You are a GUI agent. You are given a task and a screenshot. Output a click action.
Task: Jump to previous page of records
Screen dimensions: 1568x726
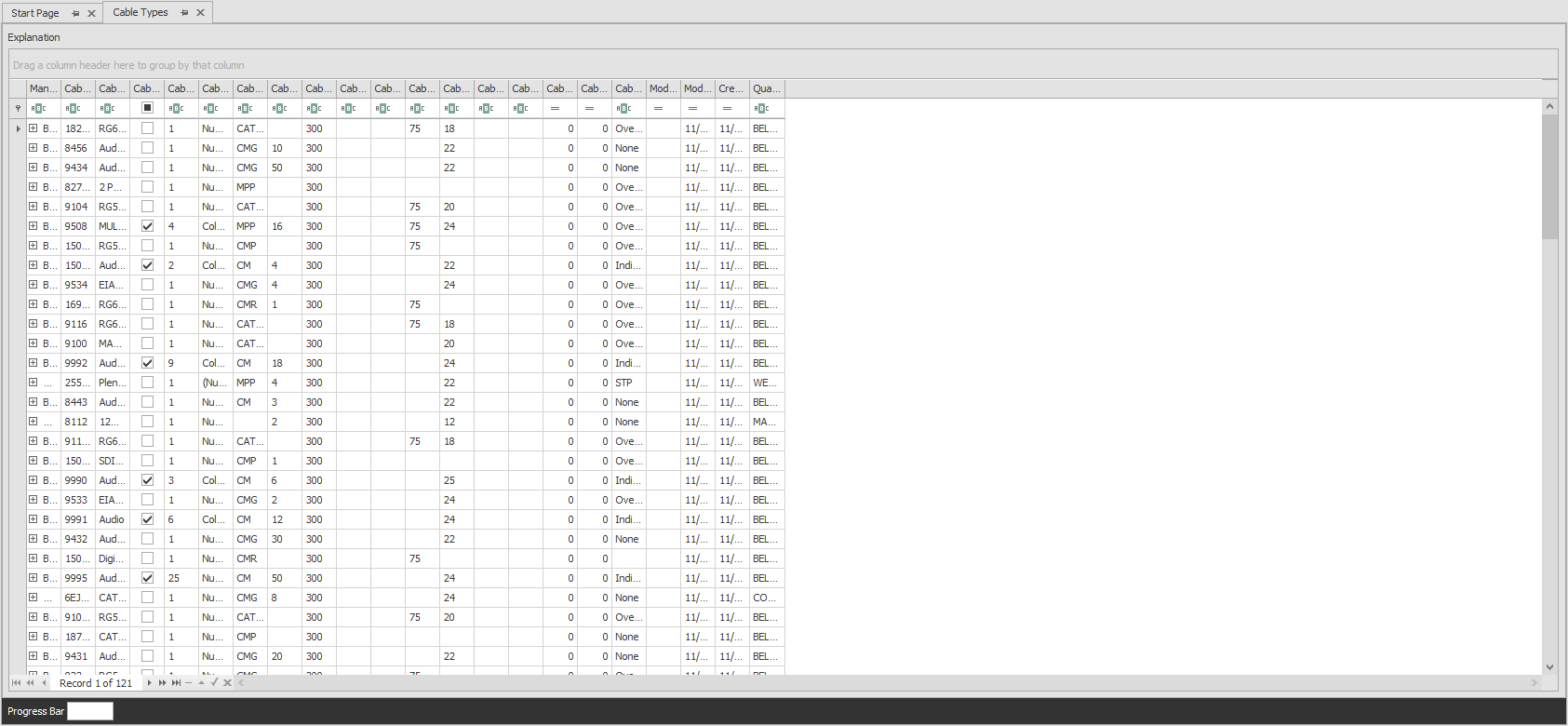point(30,683)
